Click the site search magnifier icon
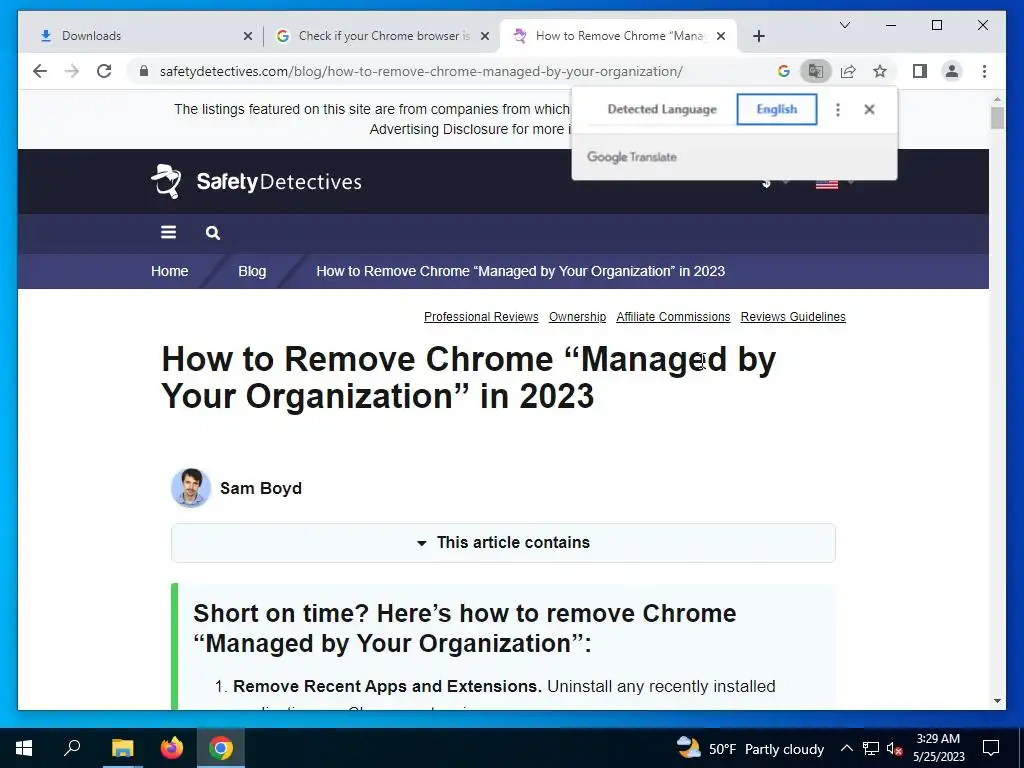Viewport: 1024px width, 768px height. pos(212,233)
